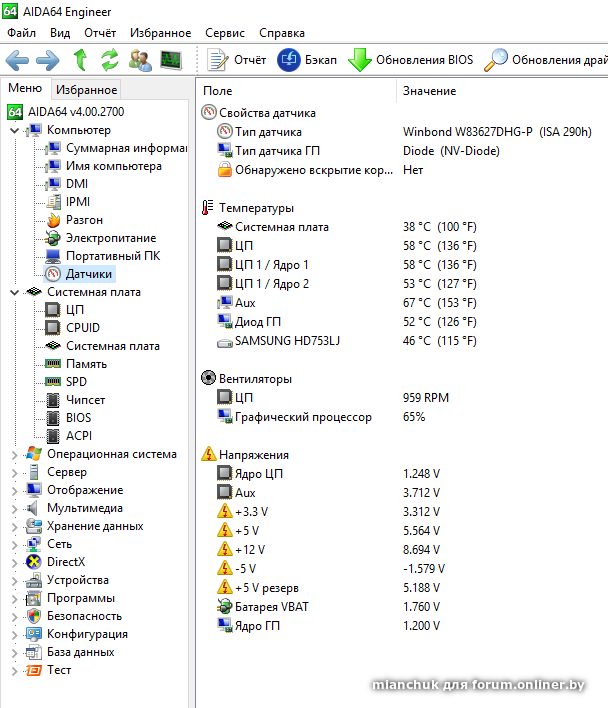Click the green Up level arrow
This screenshot has width=608, height=708.
(80, 60)
